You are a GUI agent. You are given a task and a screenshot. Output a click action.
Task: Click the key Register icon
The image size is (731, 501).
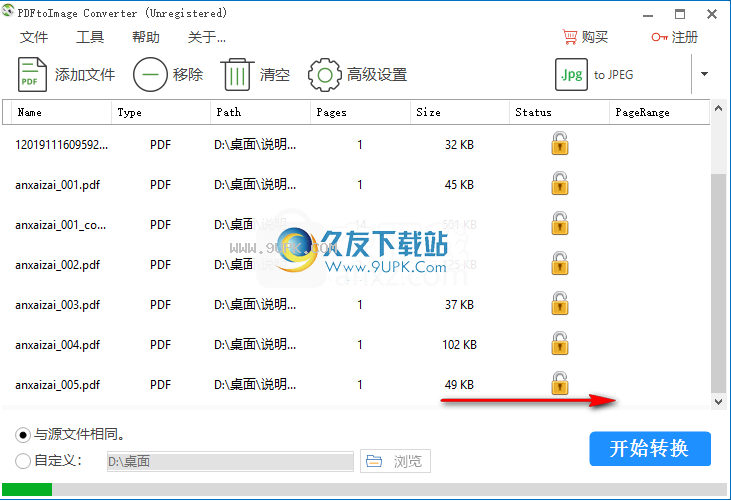660,37
